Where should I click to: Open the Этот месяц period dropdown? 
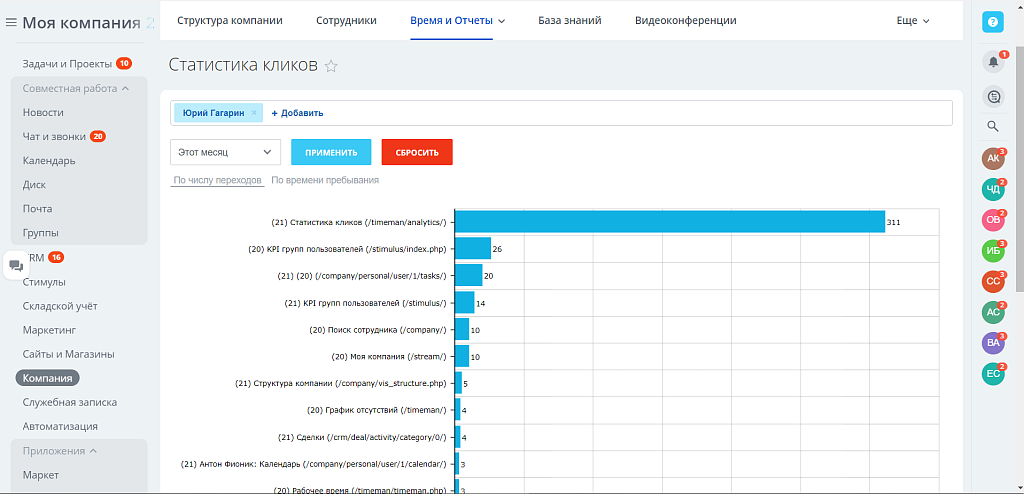click(x=225, y=152)
